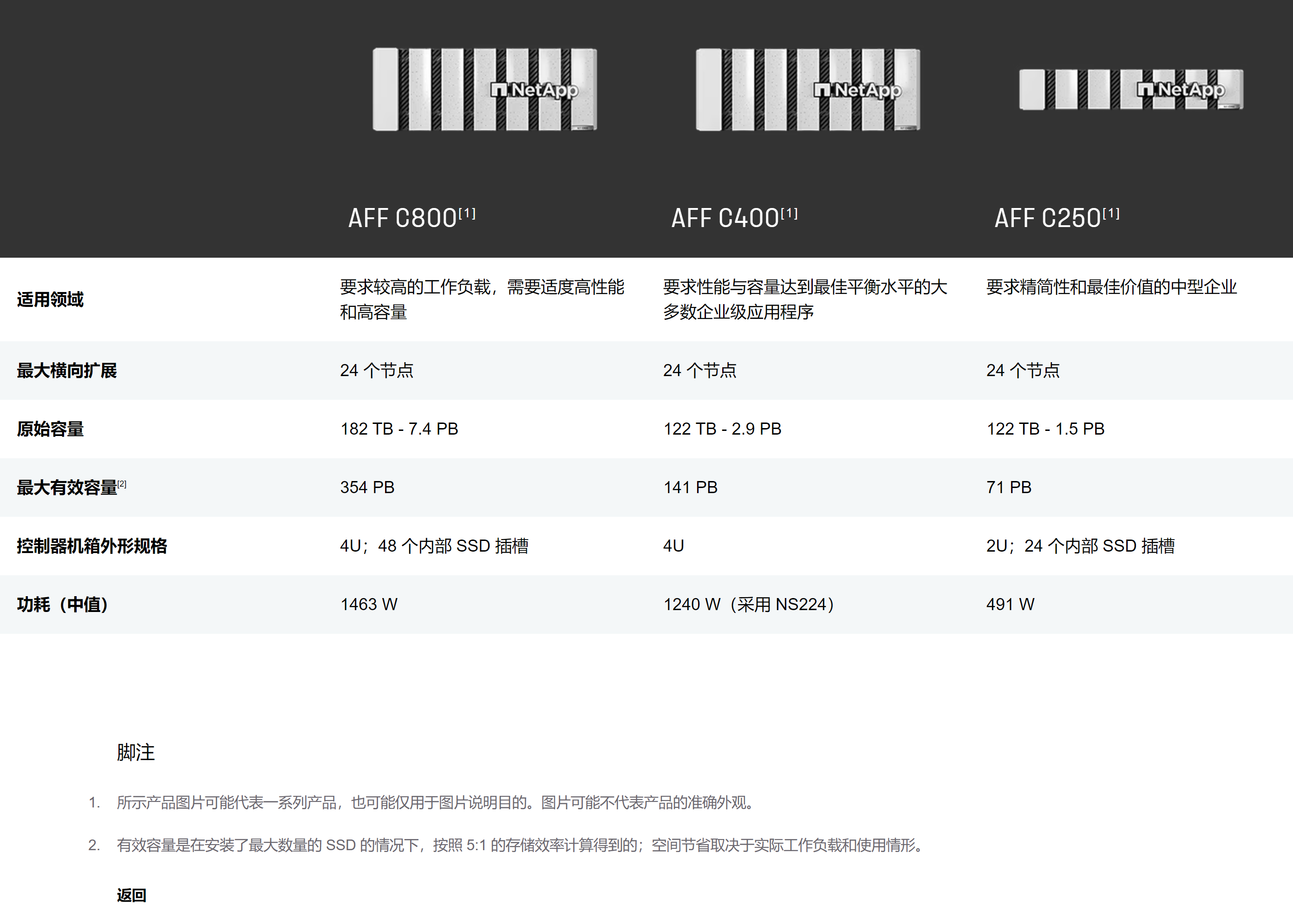Click the AFF C400 24 个节点 cell

[x=700, y=371]
